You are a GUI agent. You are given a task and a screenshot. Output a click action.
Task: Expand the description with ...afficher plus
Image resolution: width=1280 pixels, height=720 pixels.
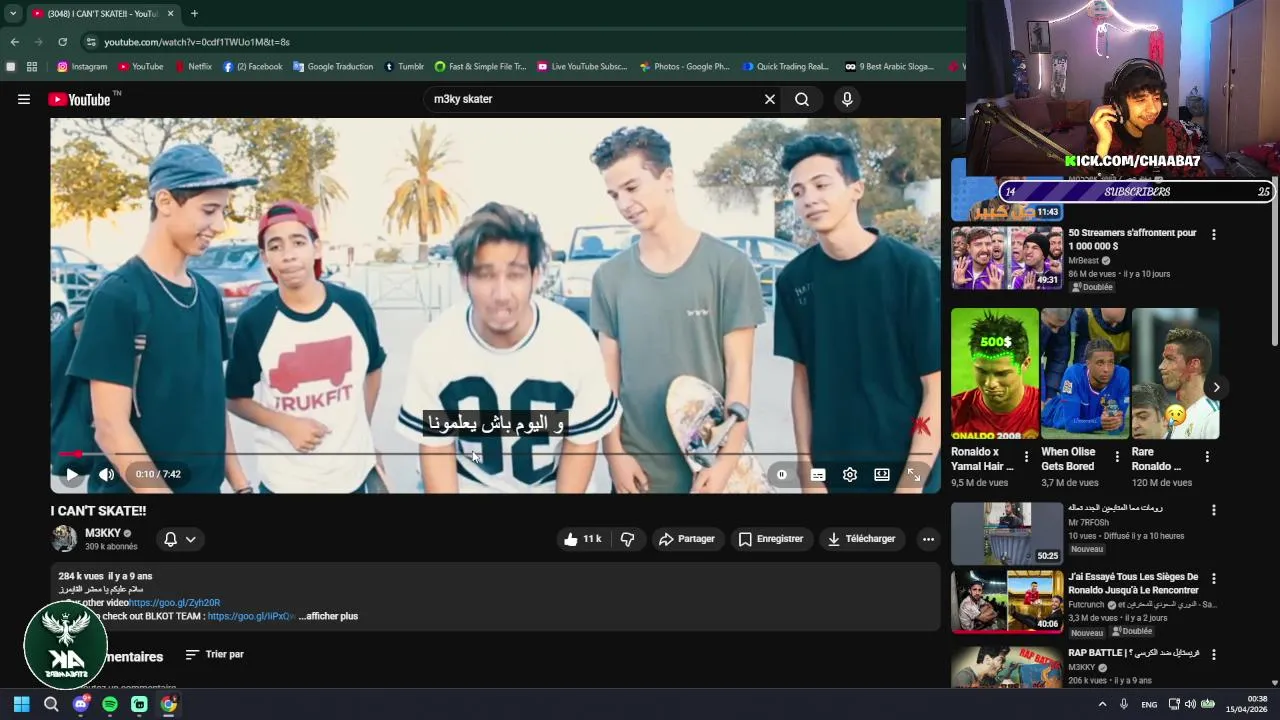pyautogui.click(x=328, y=616)
